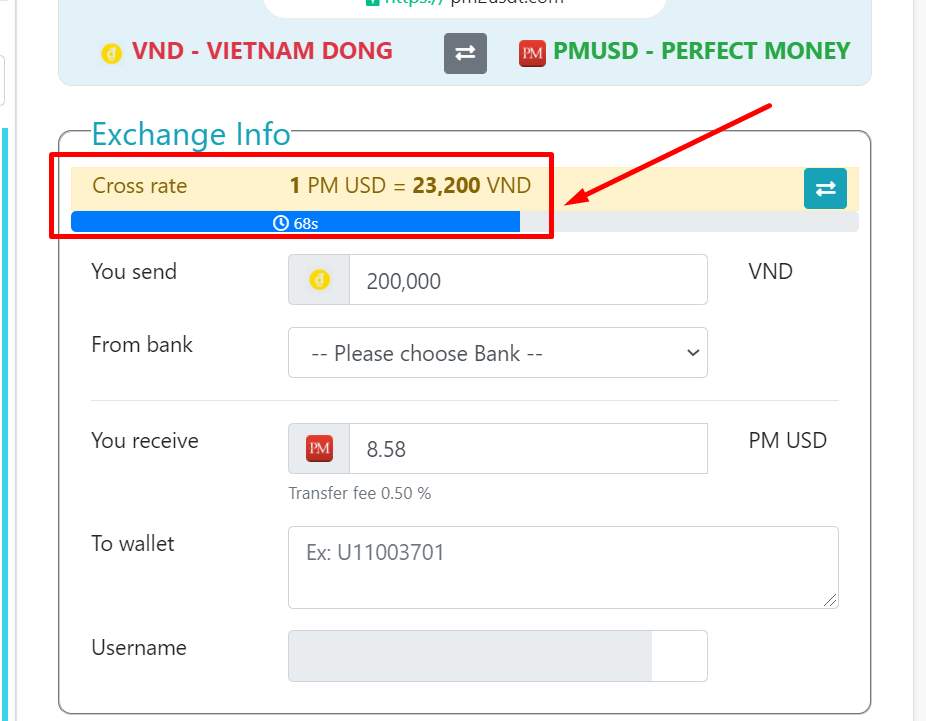926x721 pixels.
Task: Click the dong coin icon before You send amount
Action: (x=319, y=280)
